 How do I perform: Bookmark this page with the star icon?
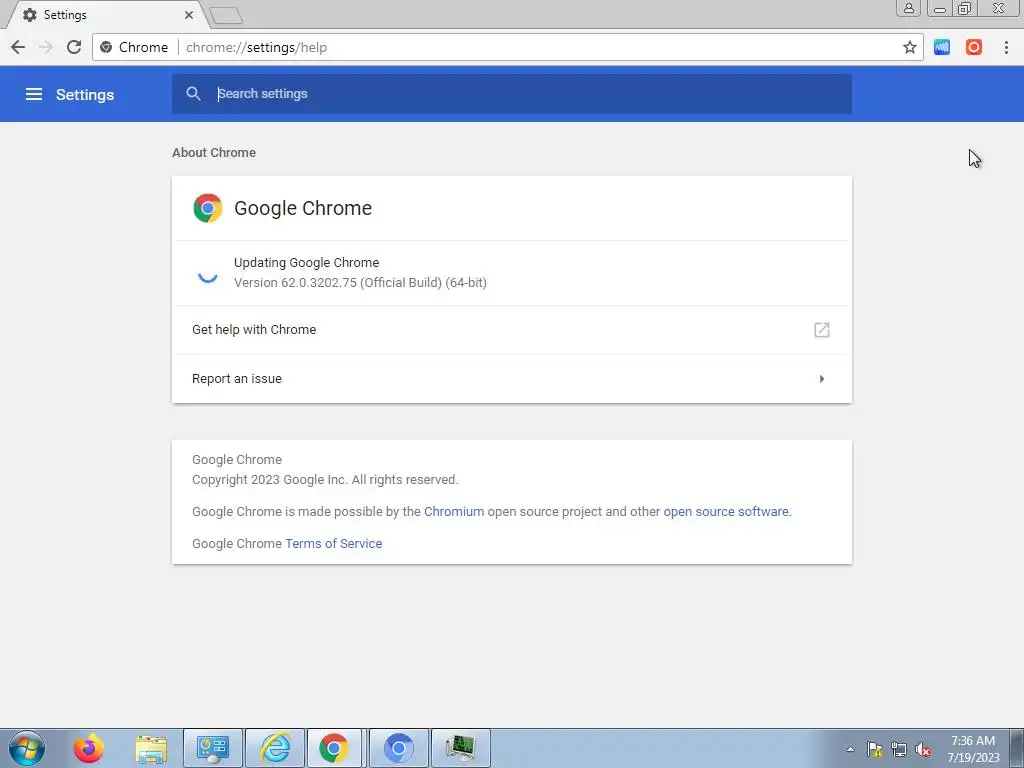coord(910,47)
